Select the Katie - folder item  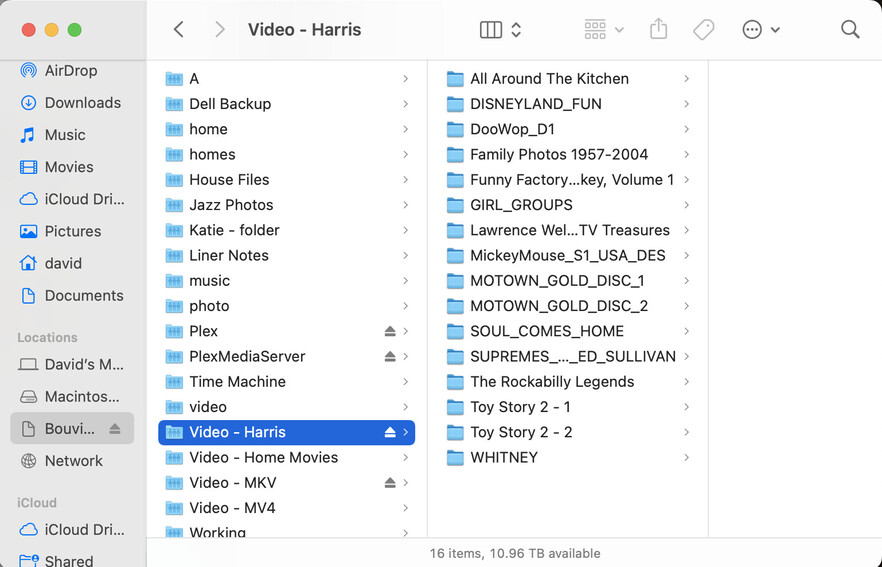click(x=286, y=230)
